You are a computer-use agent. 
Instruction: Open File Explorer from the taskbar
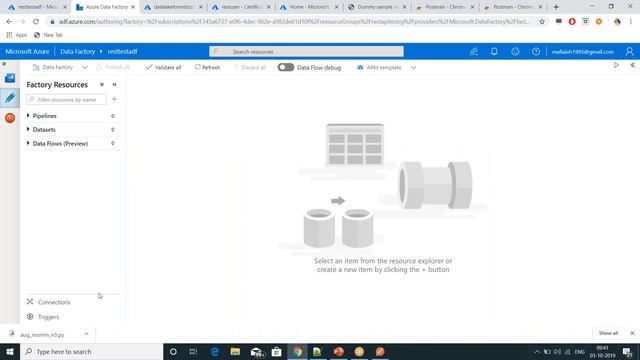235,351
